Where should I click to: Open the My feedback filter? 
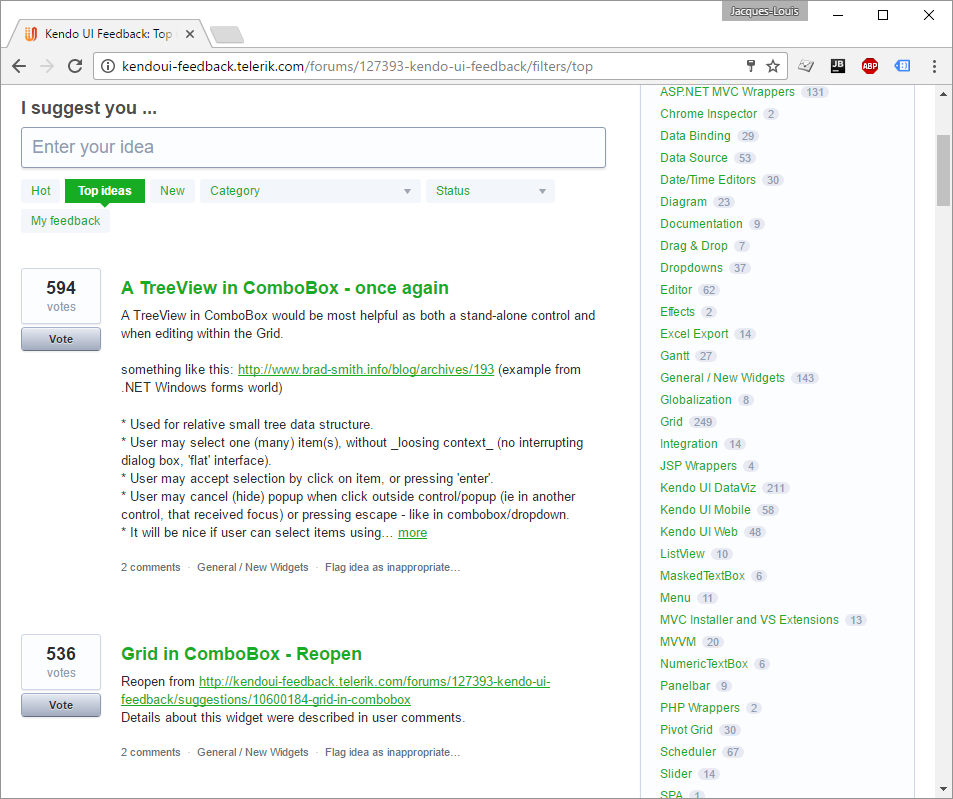66,221
